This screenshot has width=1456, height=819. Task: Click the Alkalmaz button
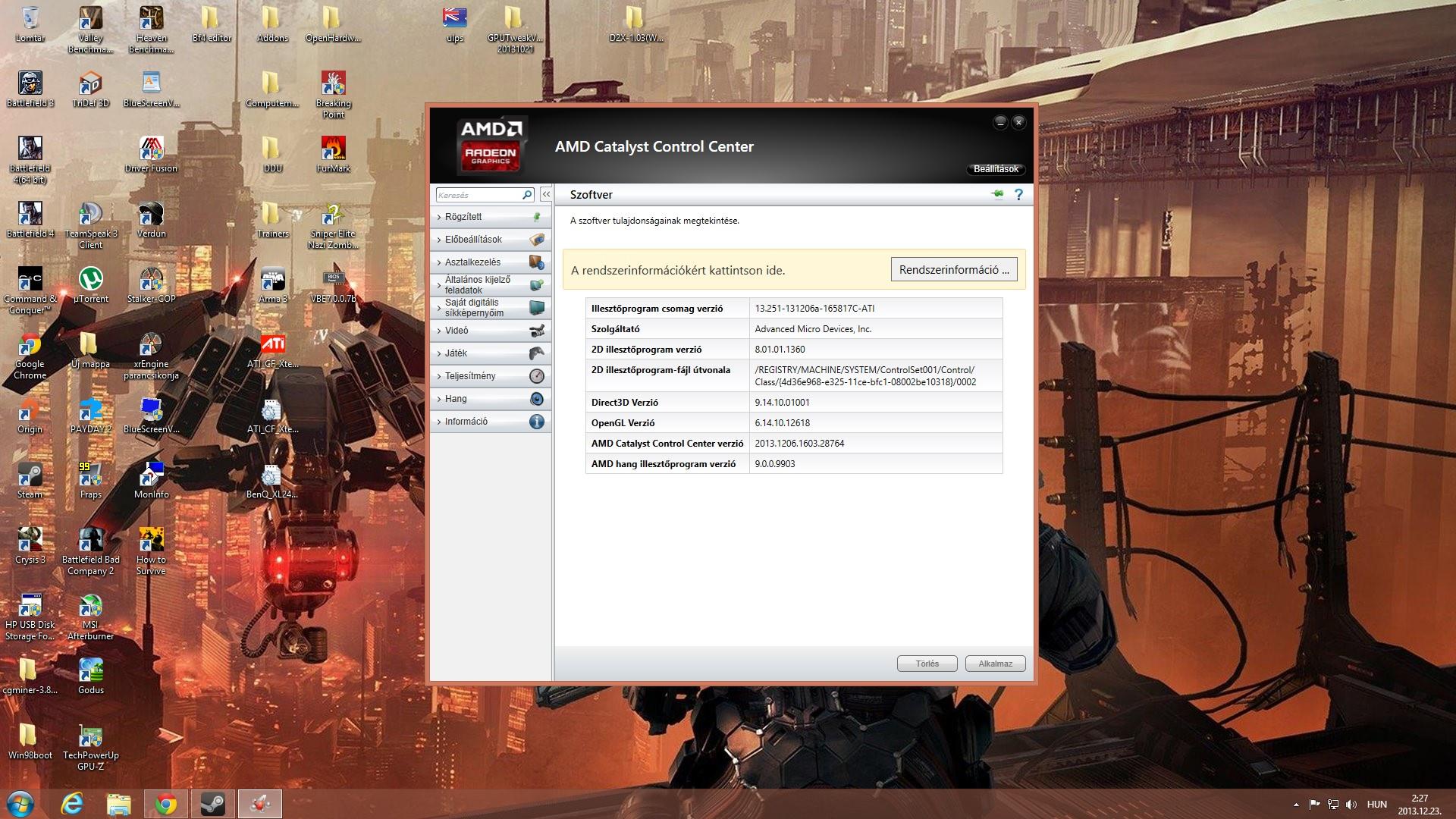(995, 664)
